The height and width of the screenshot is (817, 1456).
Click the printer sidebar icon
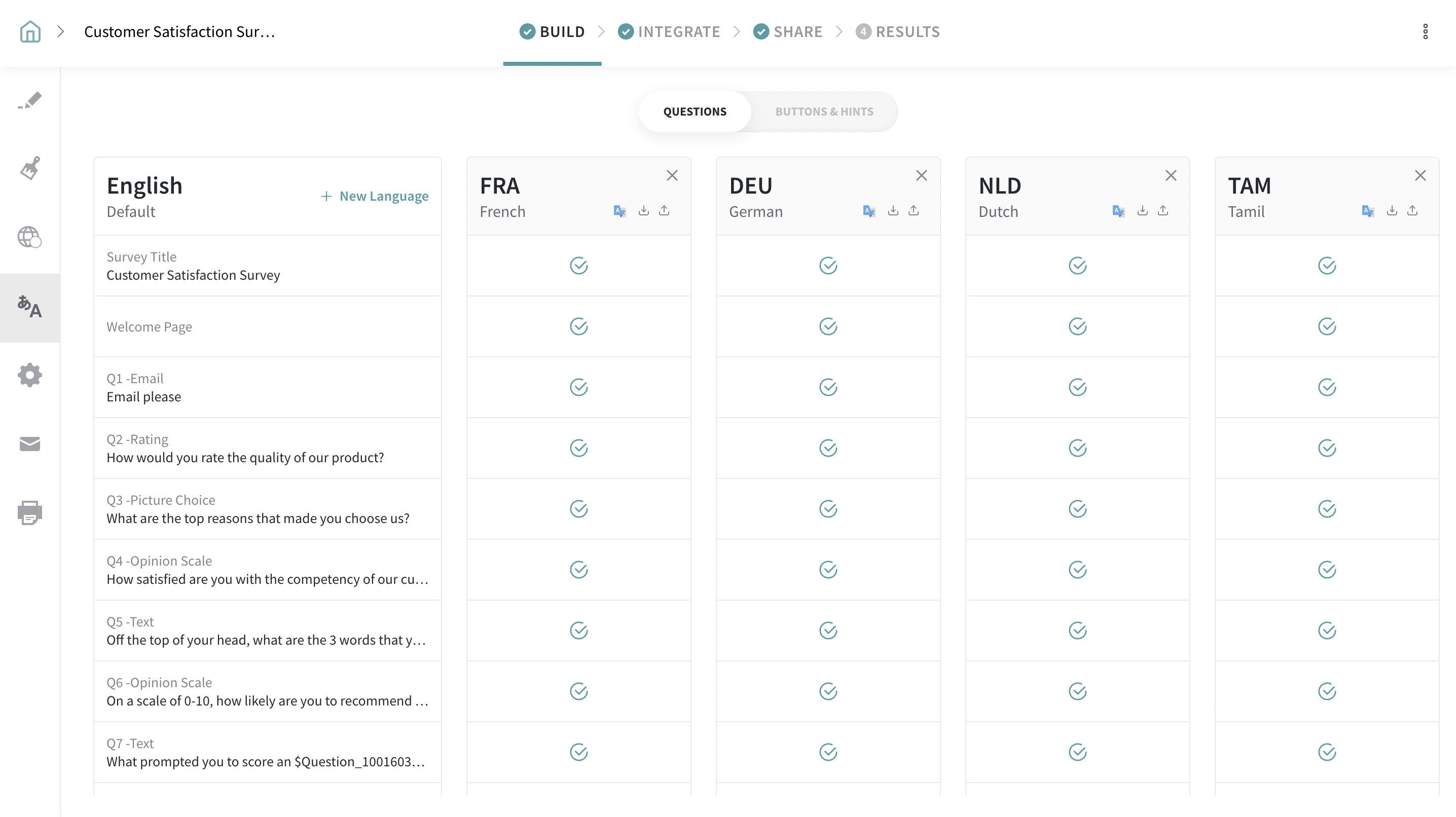(x=30, y=512)
